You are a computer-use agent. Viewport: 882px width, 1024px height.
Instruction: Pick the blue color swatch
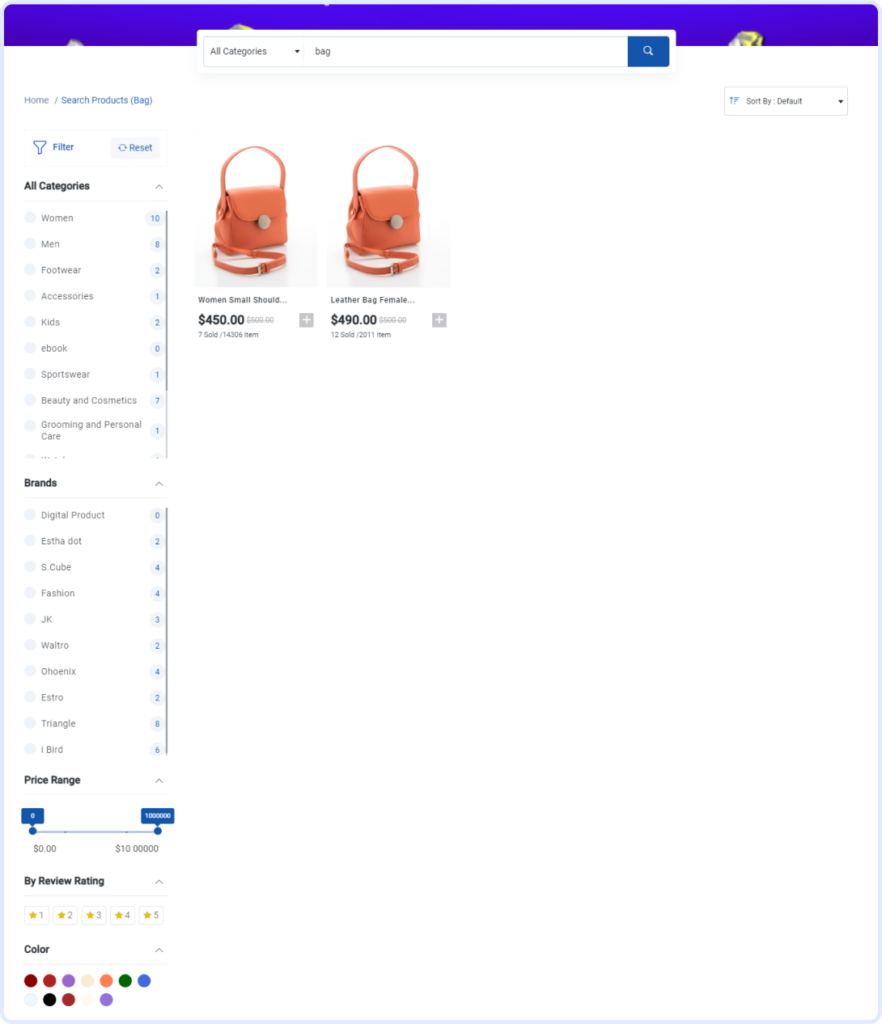[x=144, y=980]
